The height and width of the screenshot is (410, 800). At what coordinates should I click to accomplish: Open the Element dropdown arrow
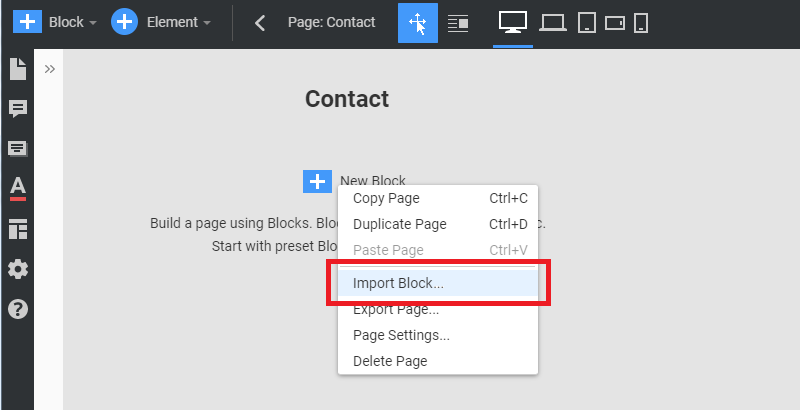click(207, 23)
